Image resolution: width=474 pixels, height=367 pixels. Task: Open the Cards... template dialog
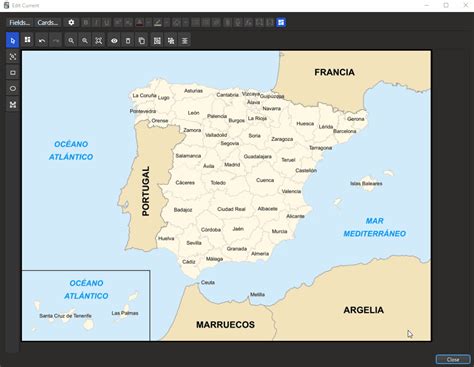pyautogui.click(x=48, y=23)
